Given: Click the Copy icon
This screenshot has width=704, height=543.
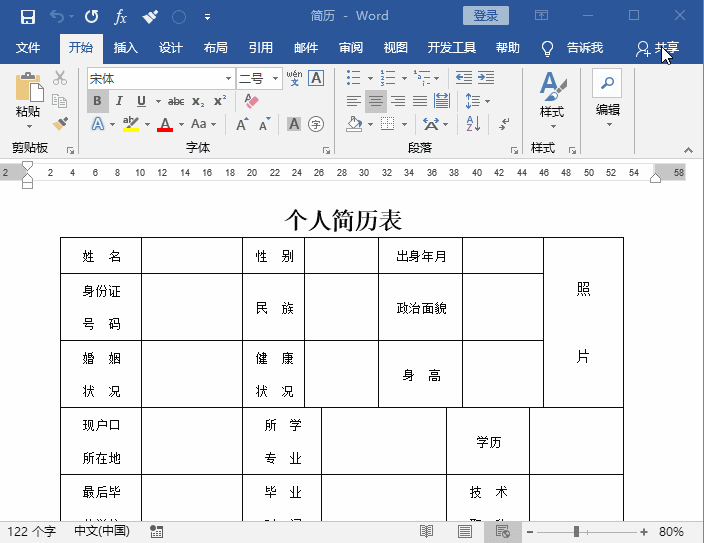Looking at the screenshot, I should point(60,101).
